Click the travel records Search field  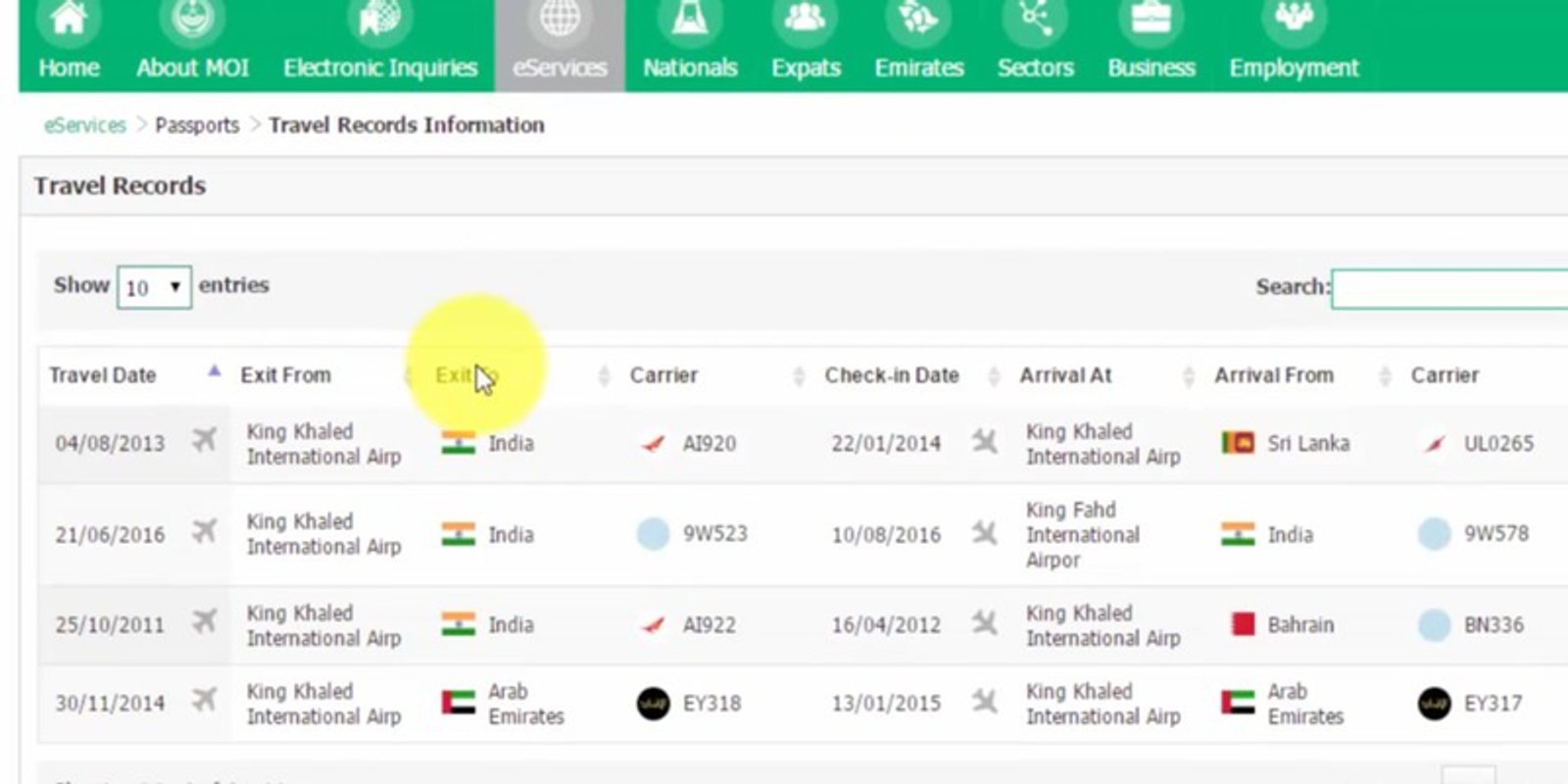tap(1450, 288)
